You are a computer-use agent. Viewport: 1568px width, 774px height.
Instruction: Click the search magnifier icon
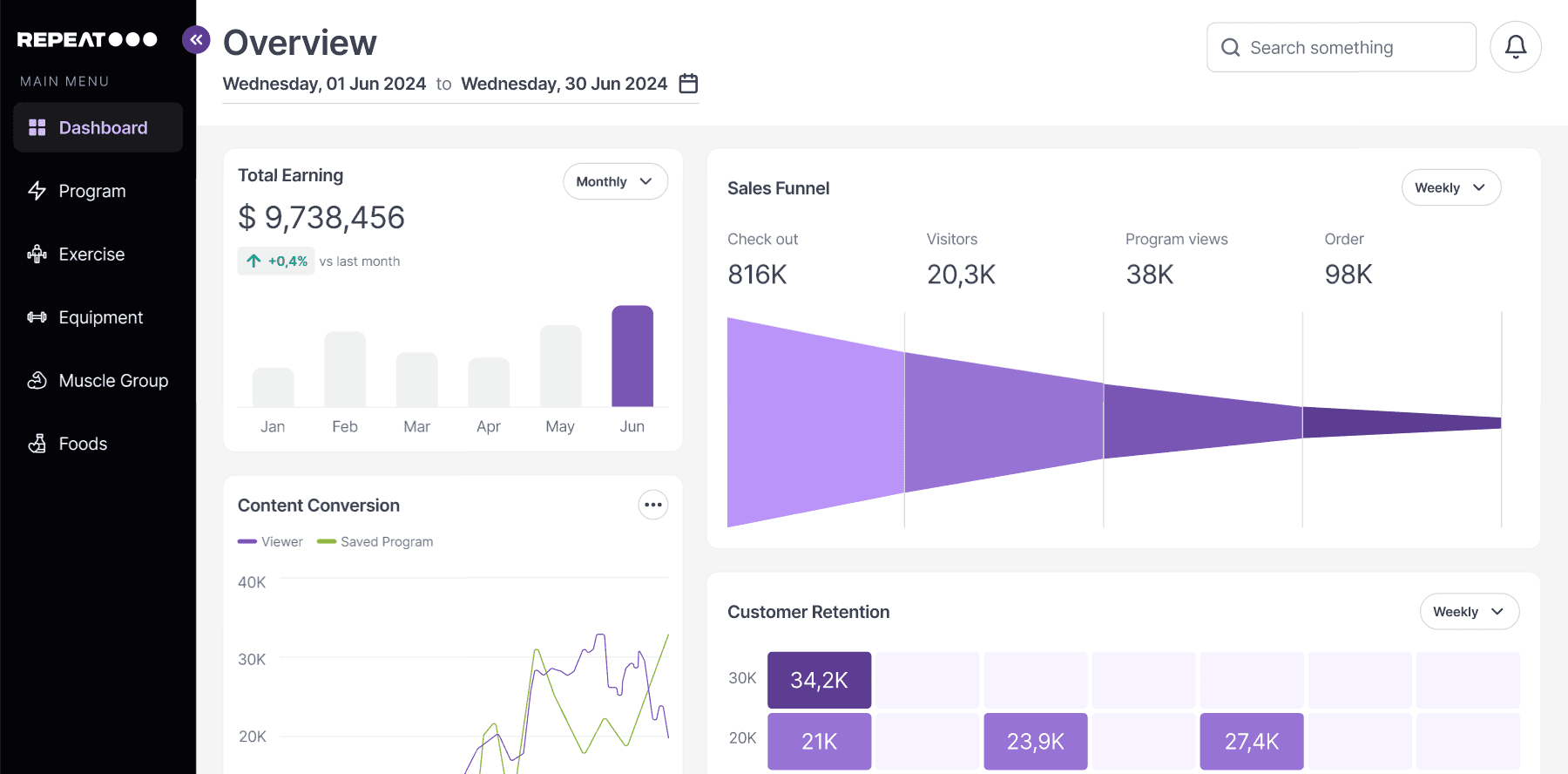pos(1230,47)
